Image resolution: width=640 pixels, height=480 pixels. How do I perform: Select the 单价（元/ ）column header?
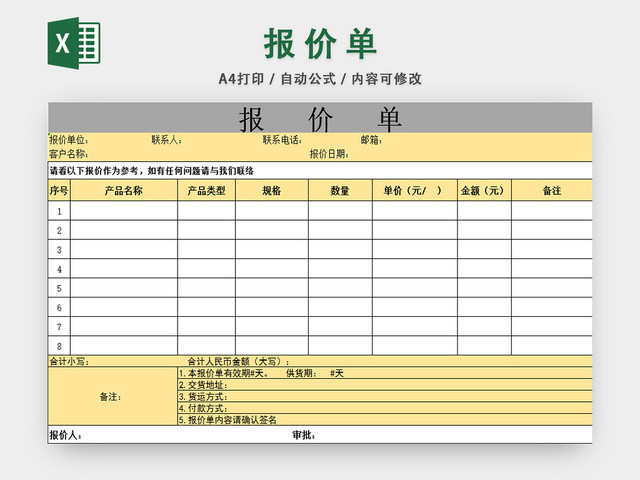[x=415, y=191]
